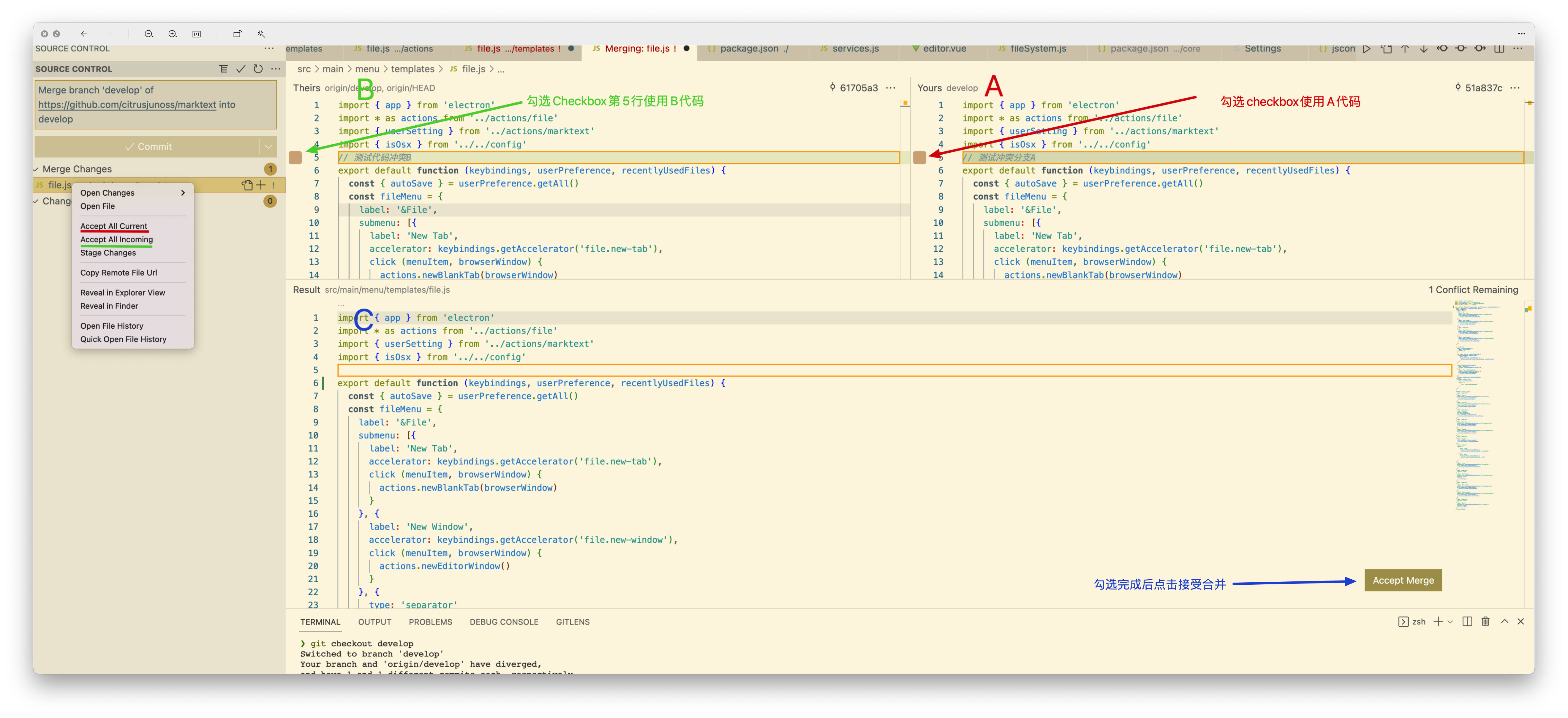Image resolution: width=1568 pixels, height=718 pixels.
Task: Select Accept All Incoming option
Action: [x=117, y=239]
